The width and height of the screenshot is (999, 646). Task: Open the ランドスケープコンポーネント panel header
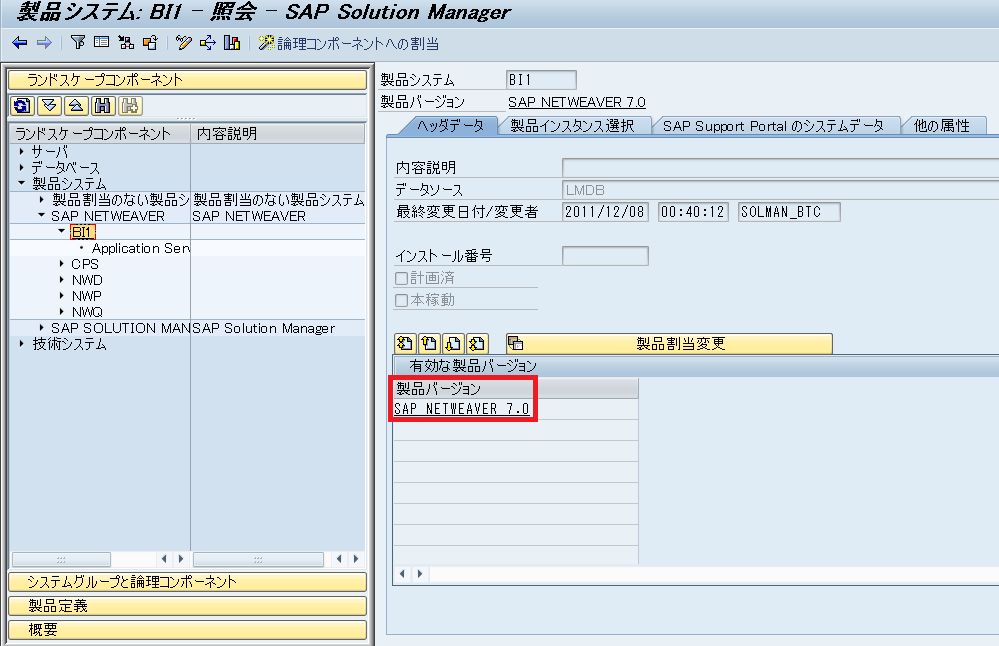(187, 80)
